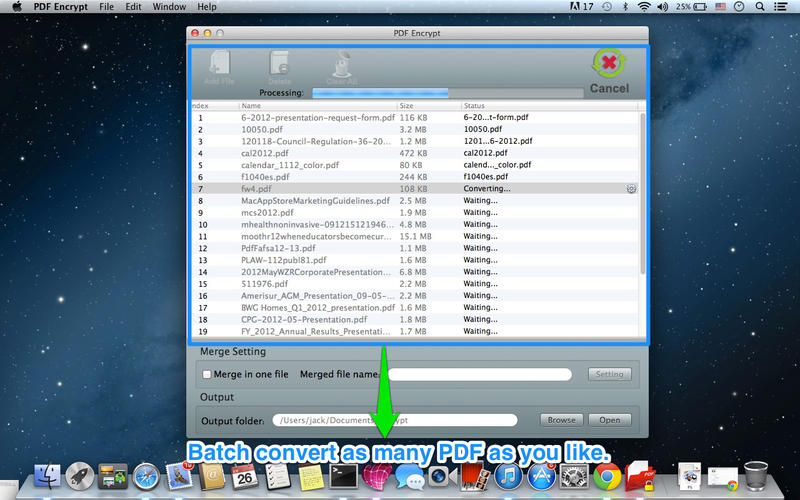Select the mcs2012.pdf row
Viewport: 800px width, 500px height.
pos(415,213)
